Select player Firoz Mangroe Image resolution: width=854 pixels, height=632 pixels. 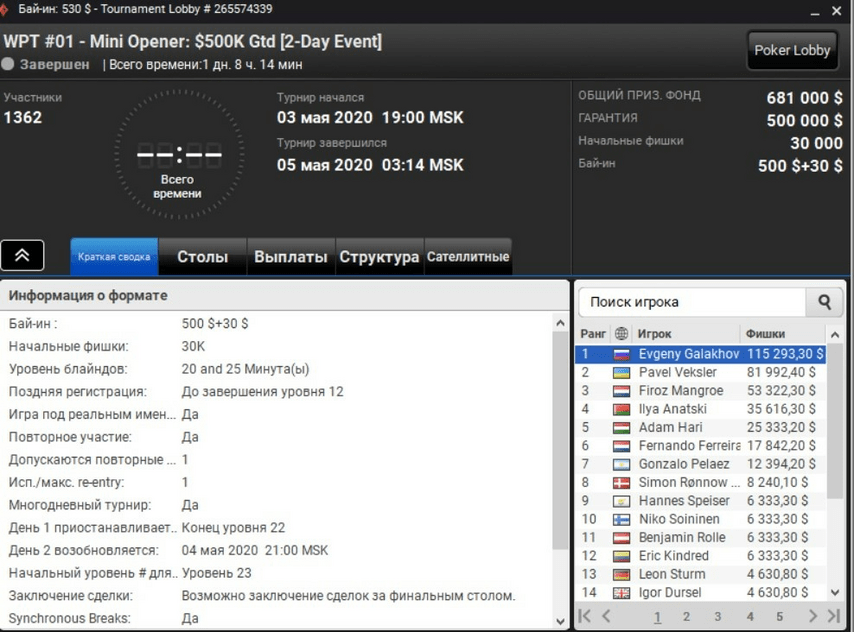700,391
